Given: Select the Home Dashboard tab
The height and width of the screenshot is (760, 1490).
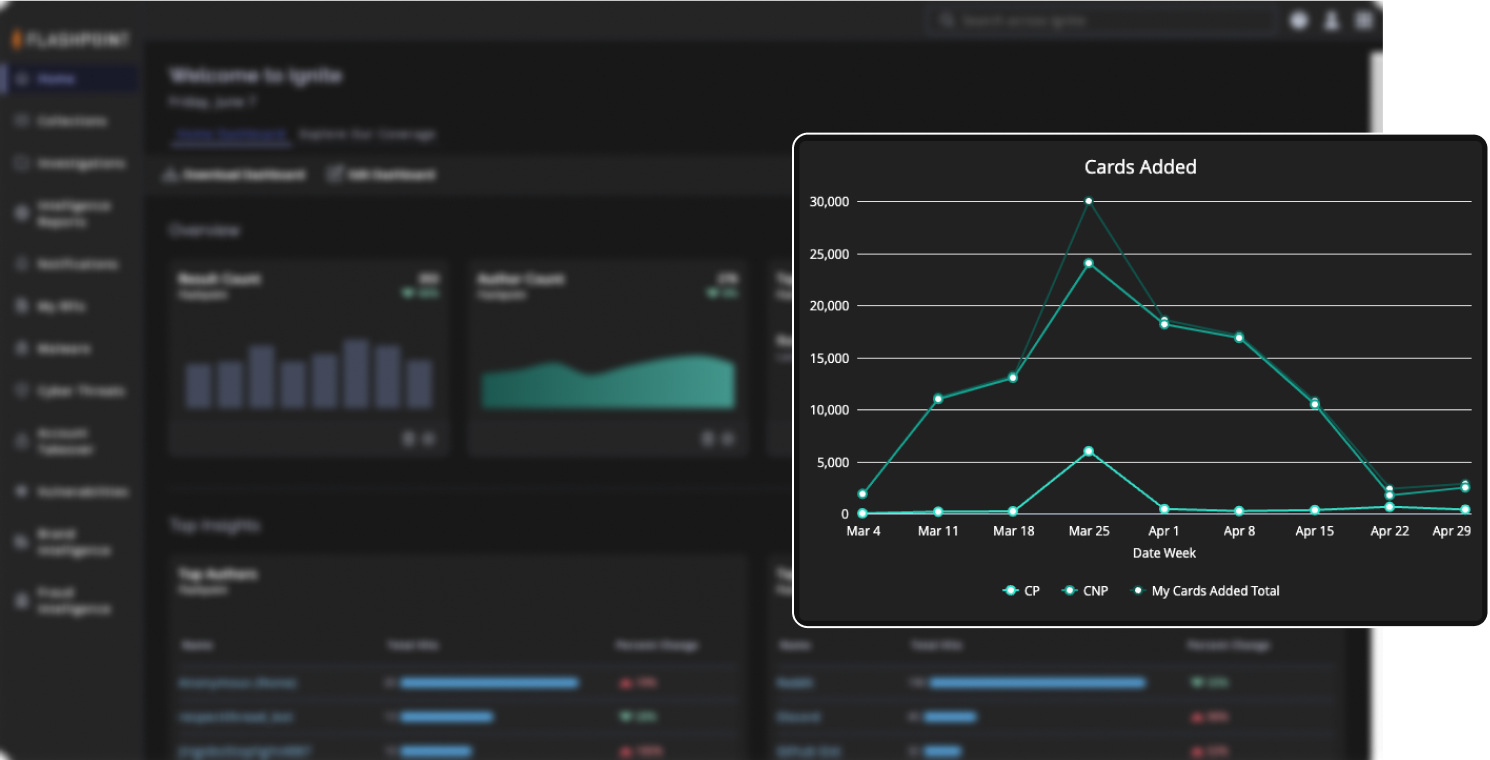Looking at the screenshot, I should point(231,134).
